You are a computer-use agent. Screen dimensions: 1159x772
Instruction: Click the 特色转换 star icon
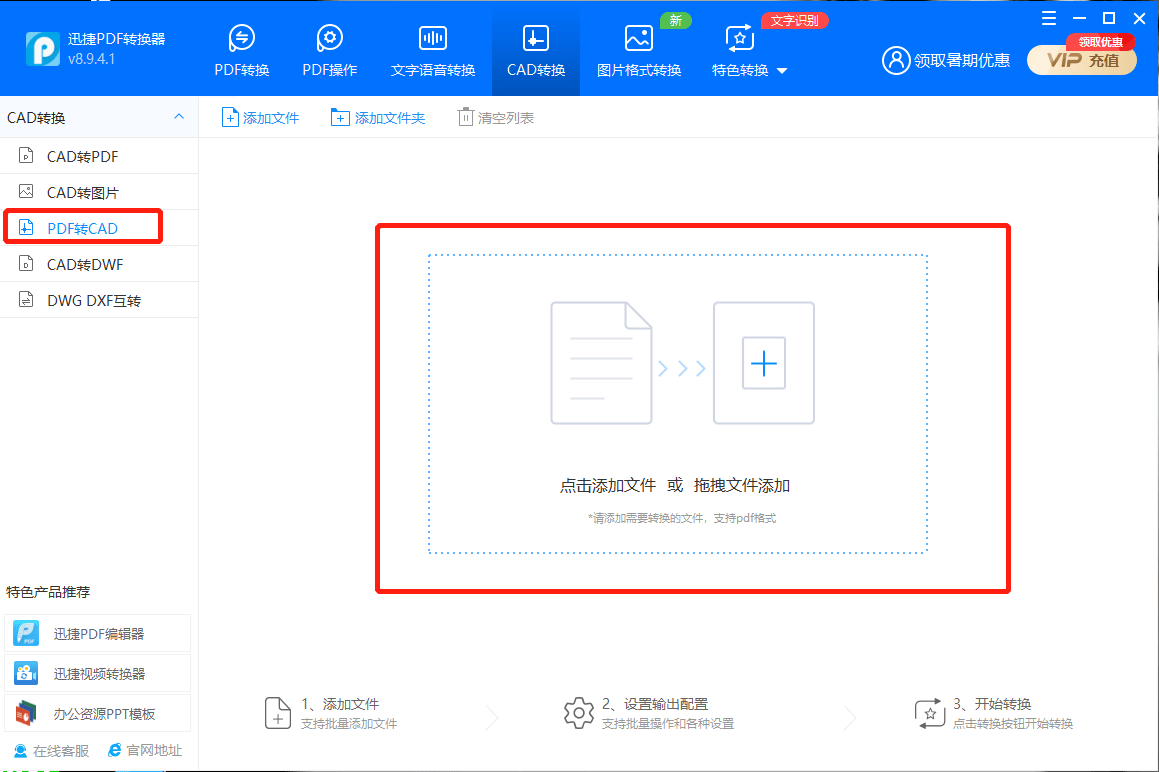pyautogui.click(x=740, y=38)
